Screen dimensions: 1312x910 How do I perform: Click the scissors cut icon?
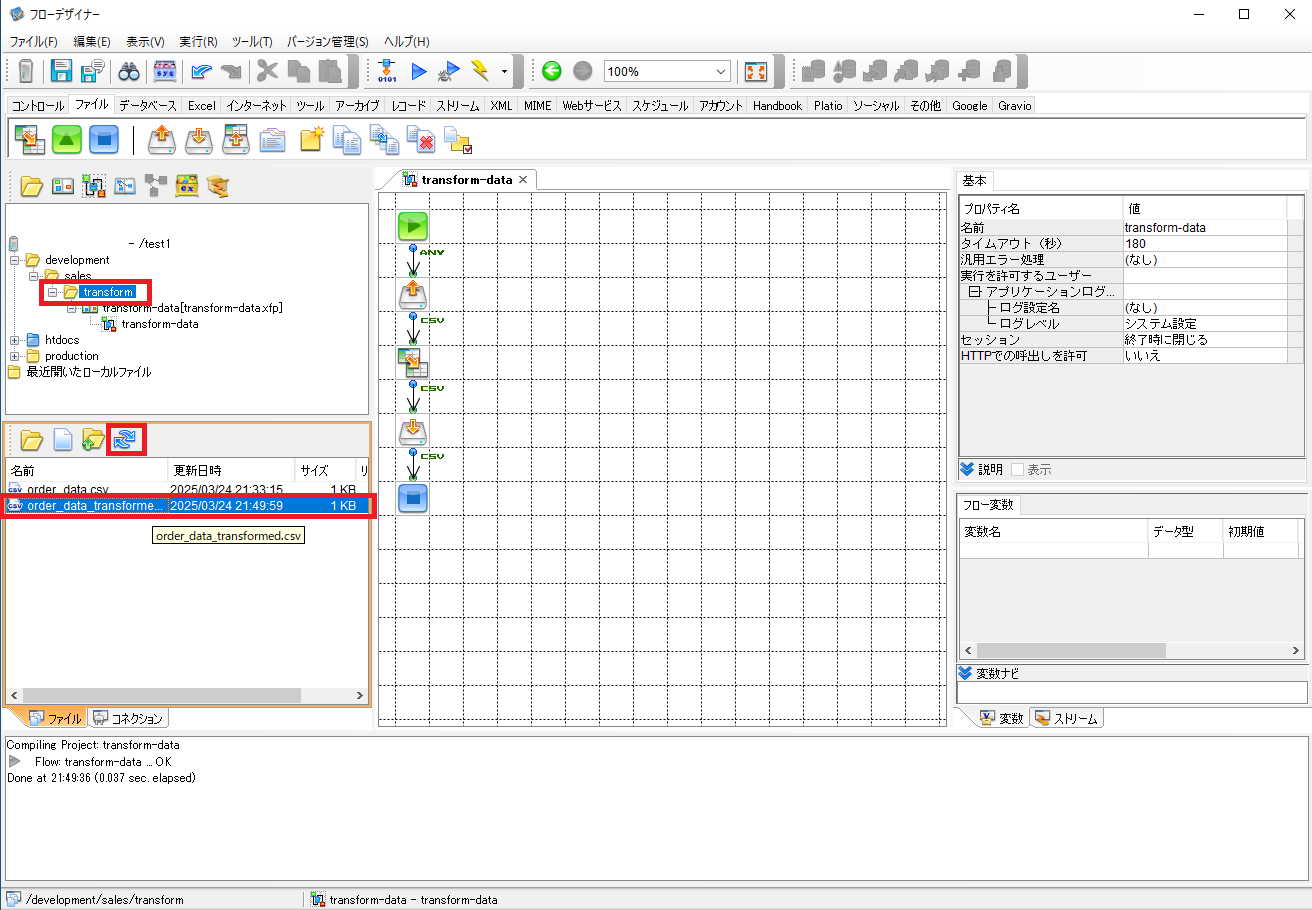(x=267, y=70)
